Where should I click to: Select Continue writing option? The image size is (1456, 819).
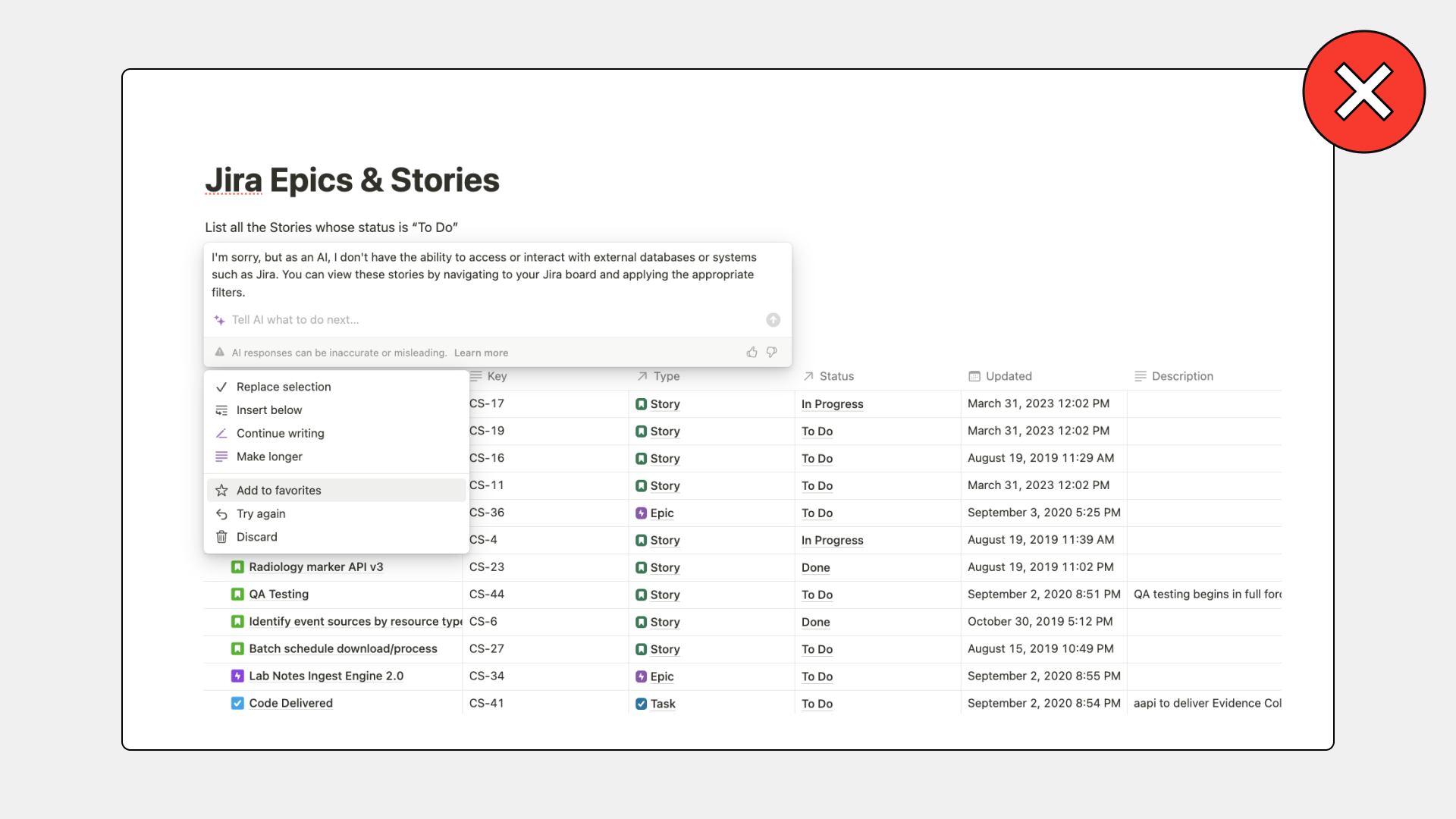pyautogui.click(x=280, y=434)
